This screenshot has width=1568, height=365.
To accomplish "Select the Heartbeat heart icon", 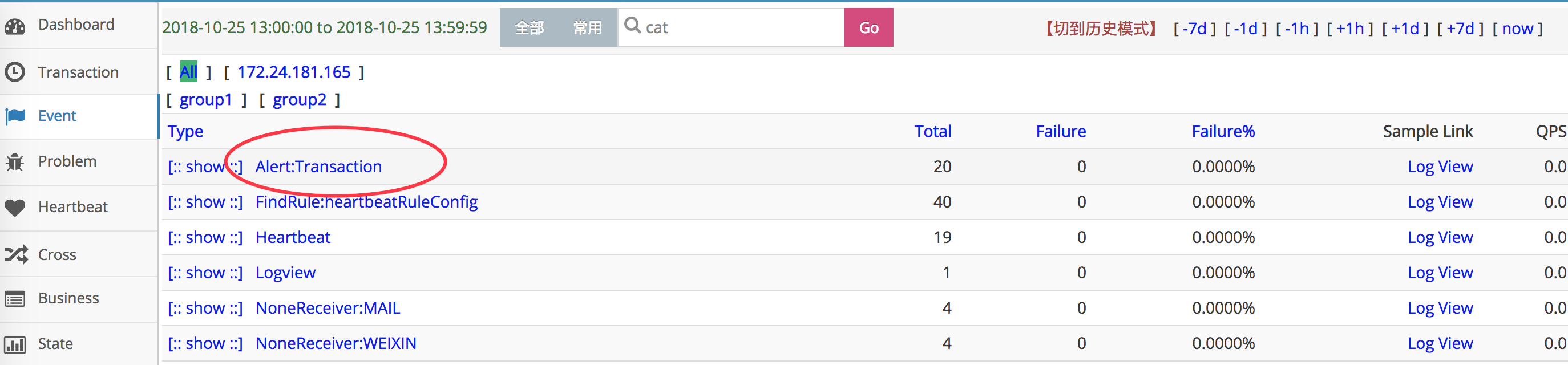I will pos(17,208).
